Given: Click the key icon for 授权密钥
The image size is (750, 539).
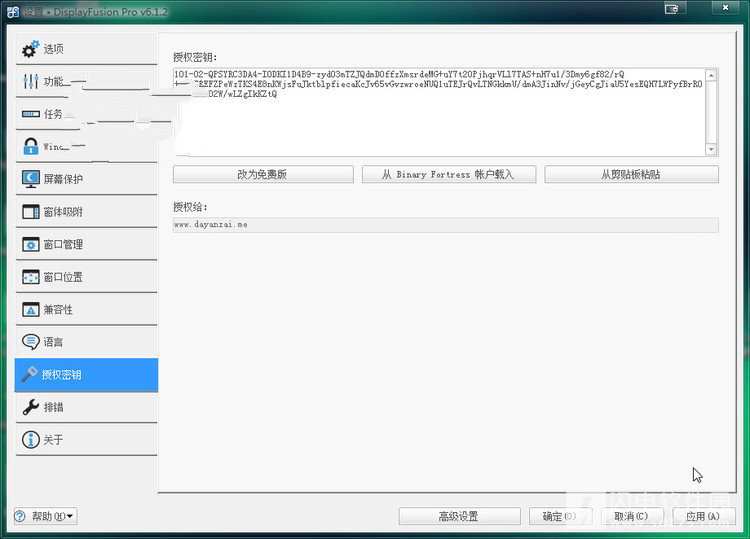Looking at the screenshot, I should pos(30,374).
